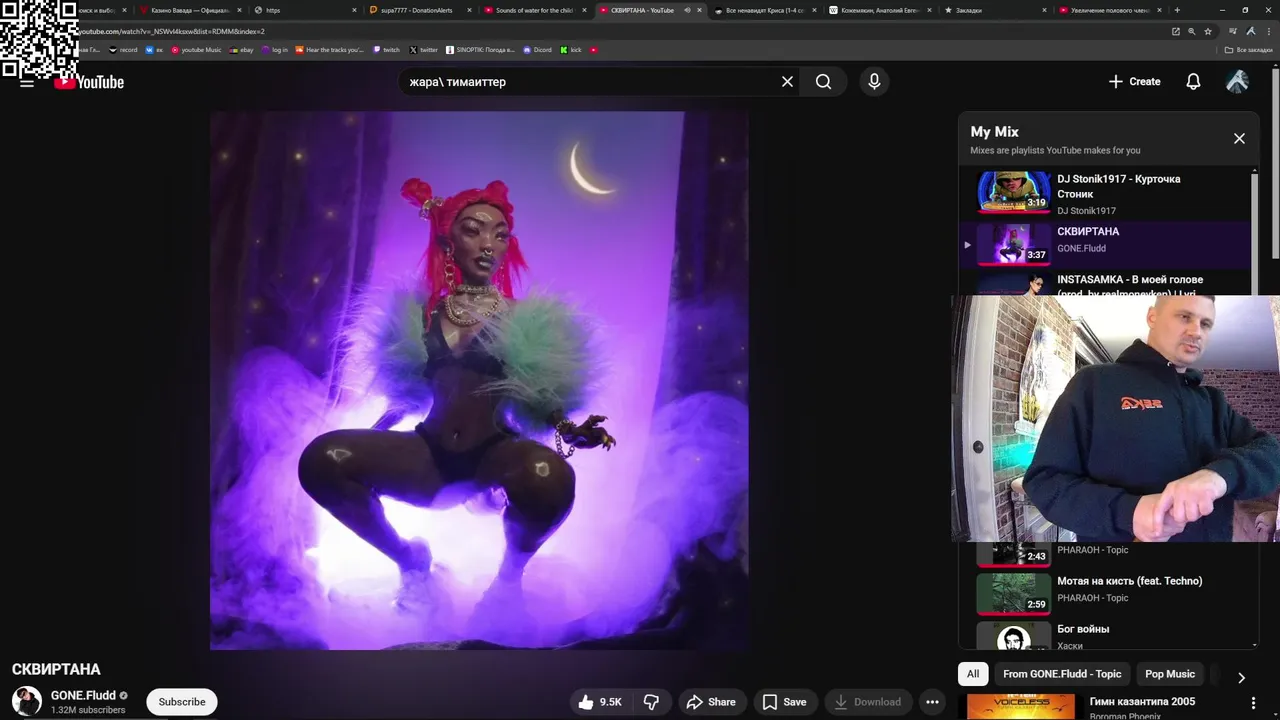Open browser zoom magnifier icon
Image resolution: width=1280 pixels, height=720 pixels.
(x=1191, y=31)
